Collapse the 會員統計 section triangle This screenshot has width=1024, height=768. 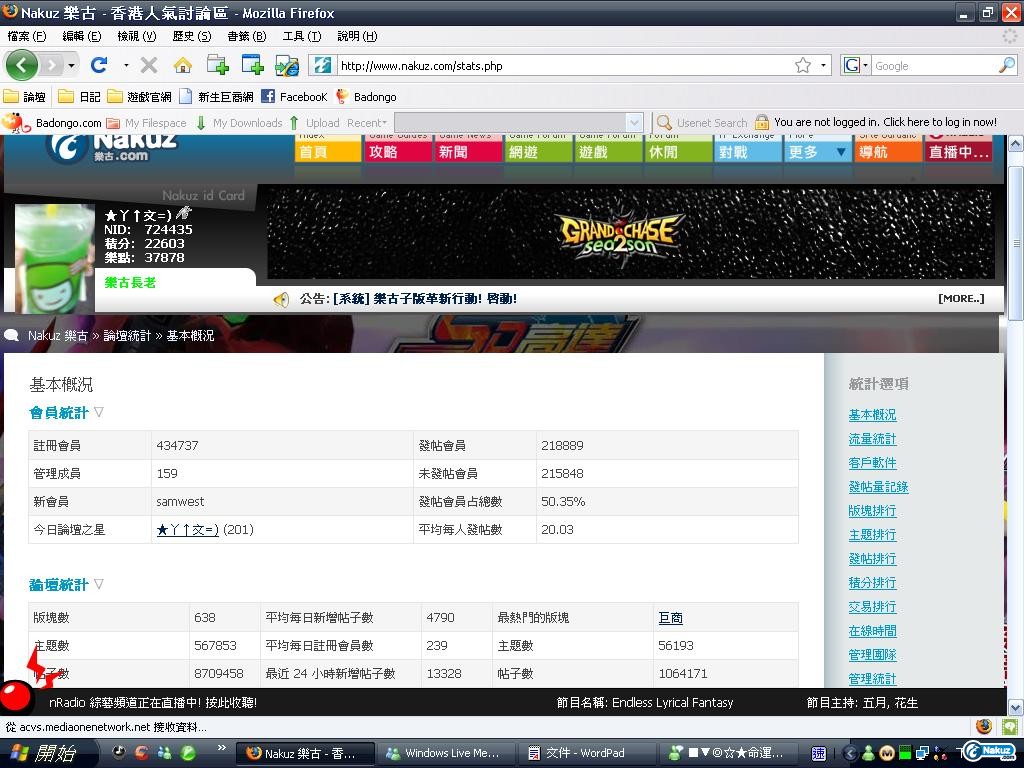99,412
